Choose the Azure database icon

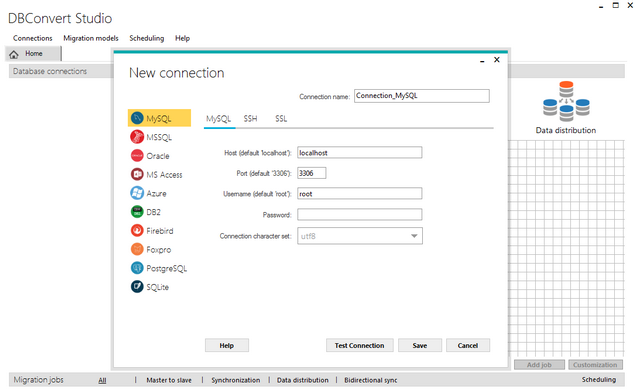137,193
